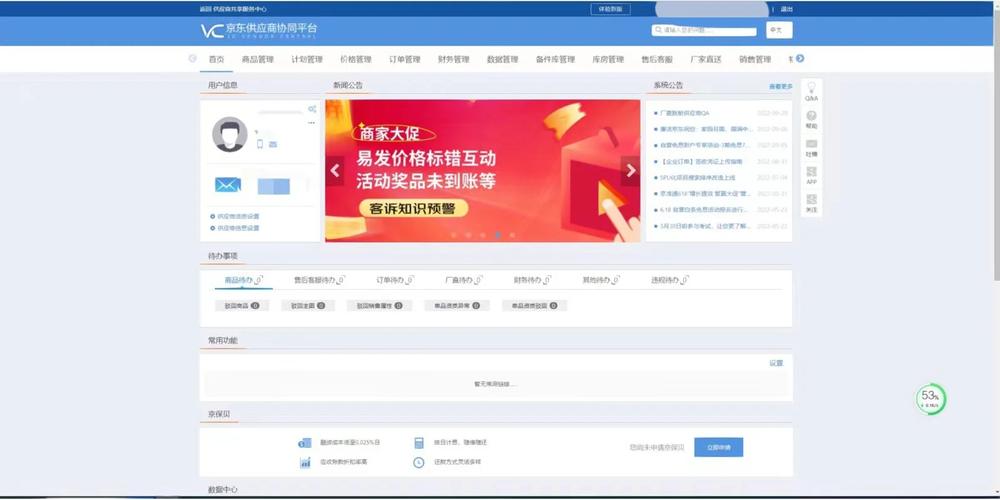
Task: Open the 计划管理 menu
Action: [307, 59]
